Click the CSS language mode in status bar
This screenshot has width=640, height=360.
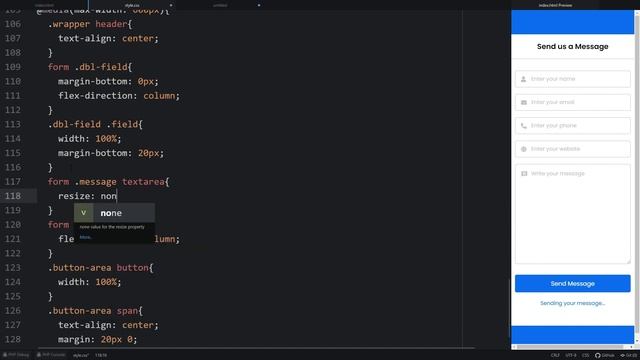pyautogui.click(x=585, y=355)
